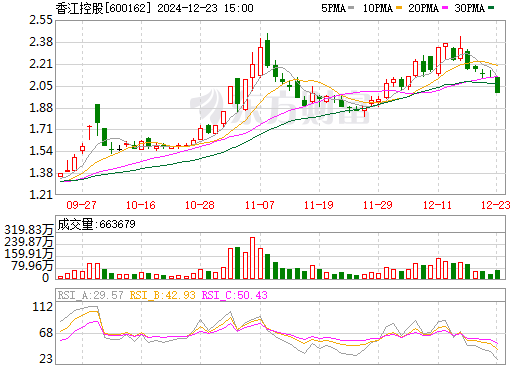Click the 20PMA magenta legend swatch

pos(445,8)
